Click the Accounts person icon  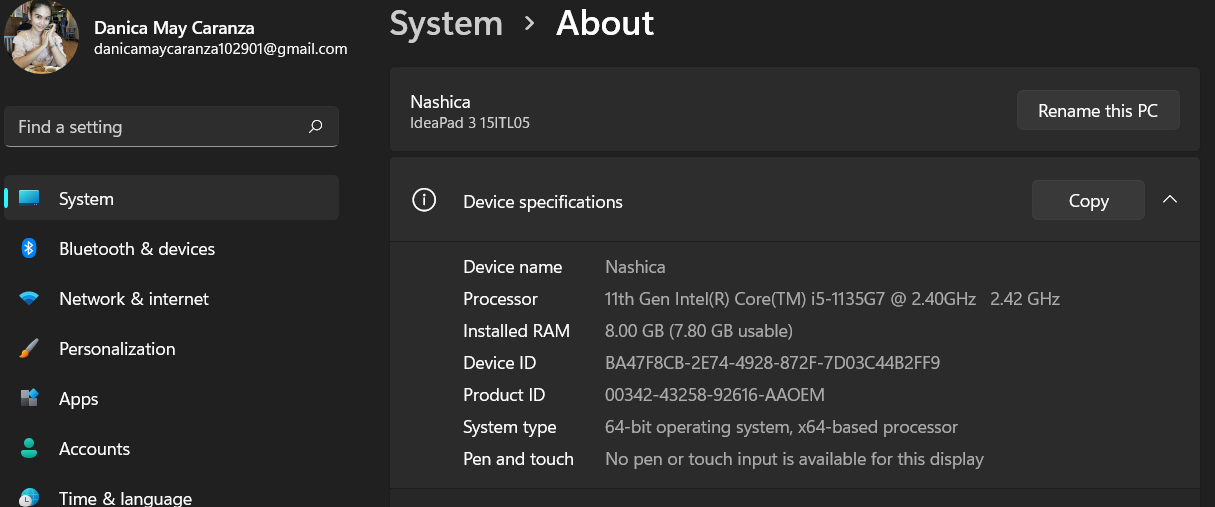coord(29,448)
